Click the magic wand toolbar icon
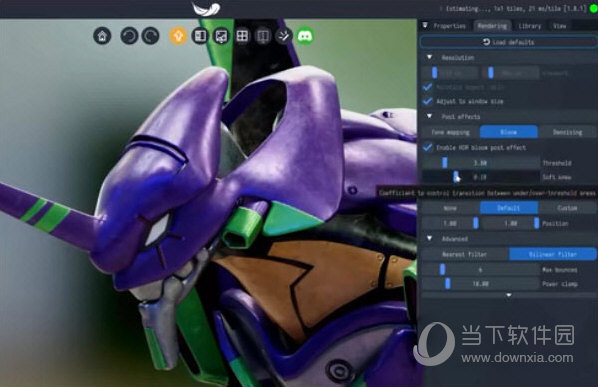This screenshot has height=387, width=598. tap(283, 36)
